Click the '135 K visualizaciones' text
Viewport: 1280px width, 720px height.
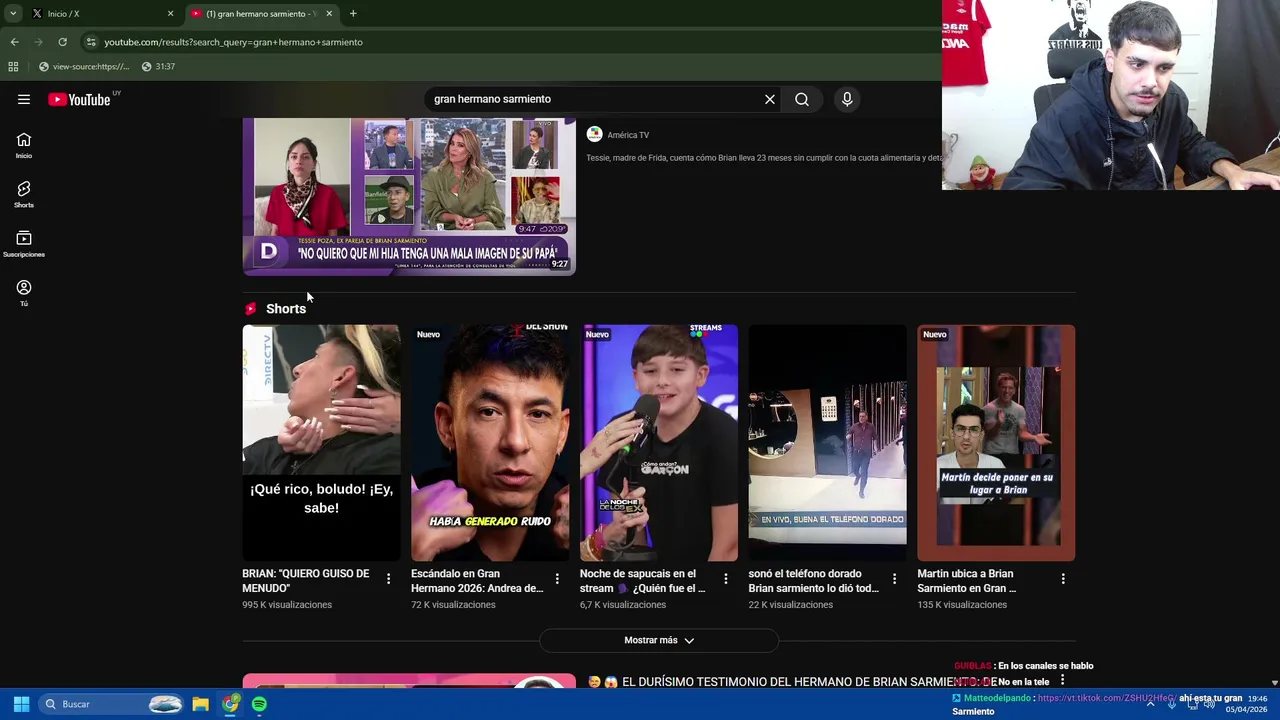coord(962,605)
